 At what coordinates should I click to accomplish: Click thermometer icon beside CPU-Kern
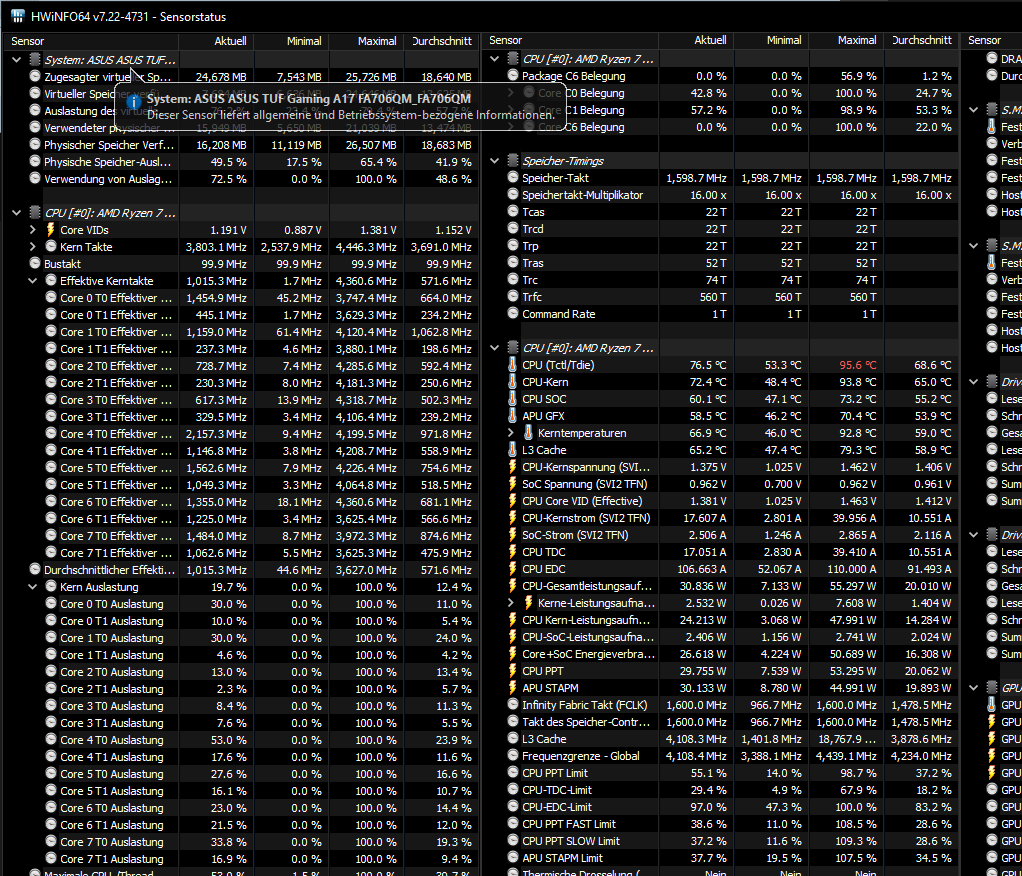pos(512,382)
